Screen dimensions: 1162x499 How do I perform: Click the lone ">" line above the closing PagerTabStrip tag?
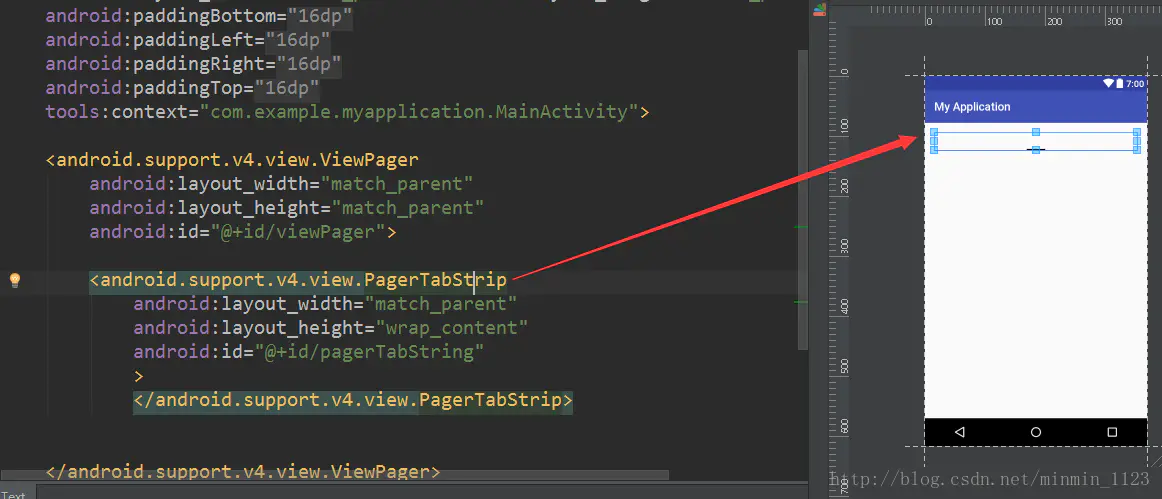pyautogui.click(x=138, y=376)
